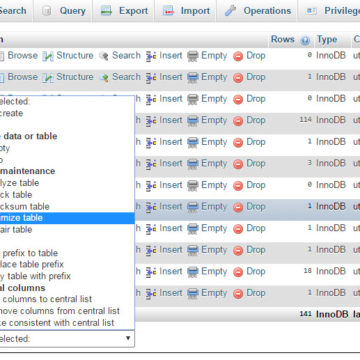
Task: Switch to the Import tab
Action: [x=186, y=11]
